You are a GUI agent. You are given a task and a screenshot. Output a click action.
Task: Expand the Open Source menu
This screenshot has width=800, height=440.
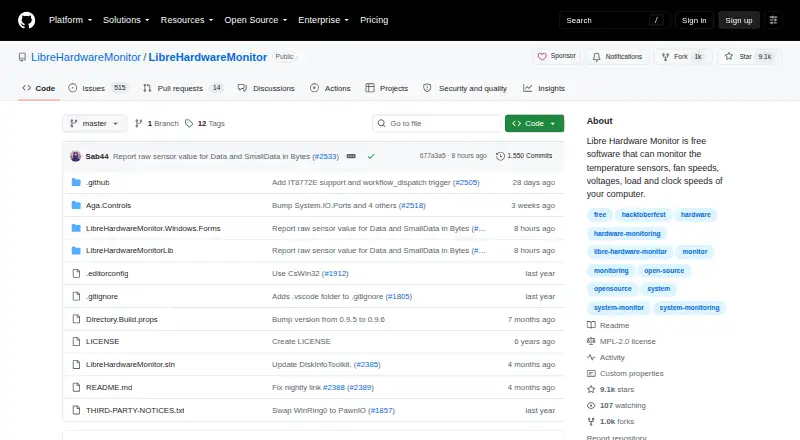(256, 20)
